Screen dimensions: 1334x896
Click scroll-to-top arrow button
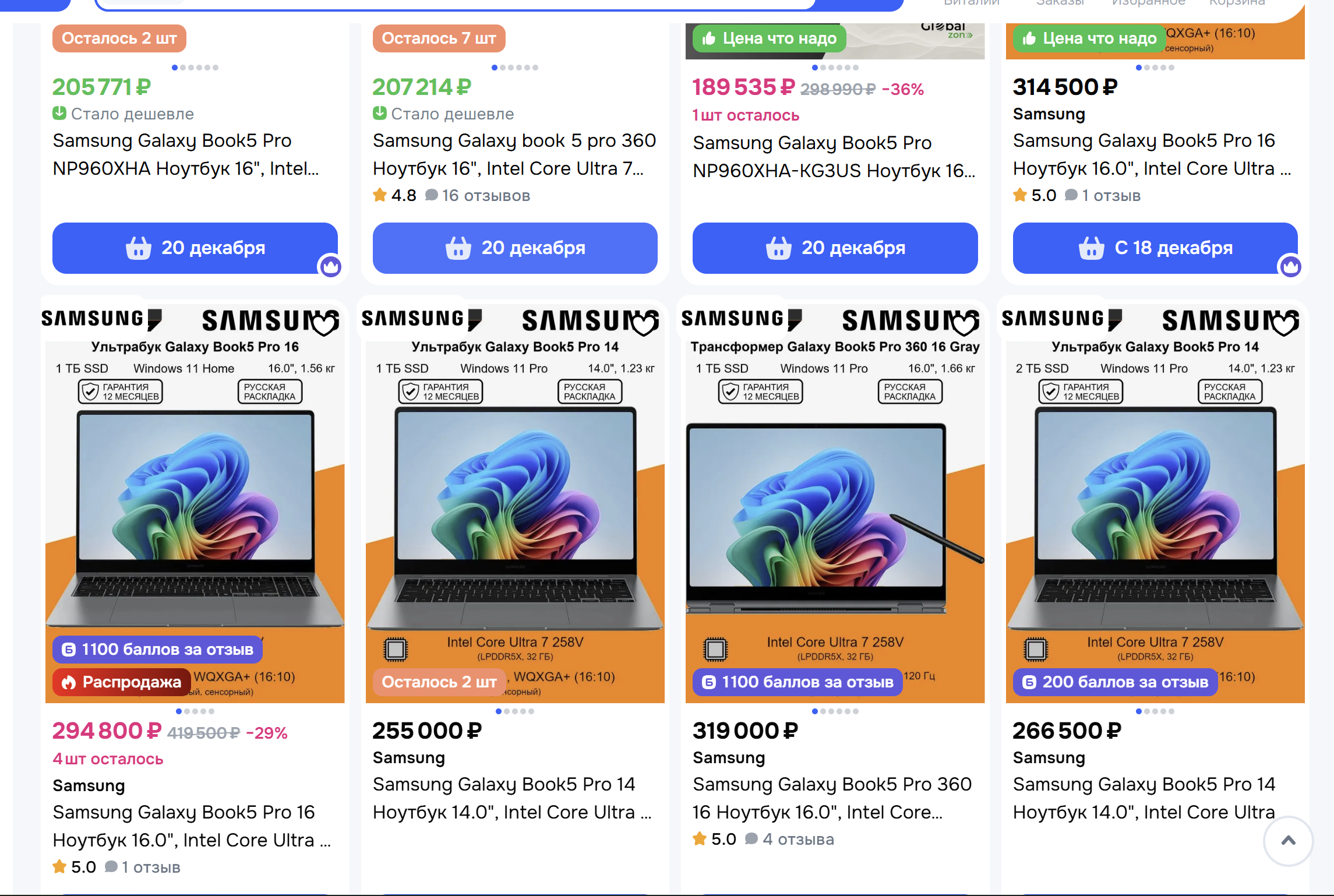click(x=1288, y=841)
